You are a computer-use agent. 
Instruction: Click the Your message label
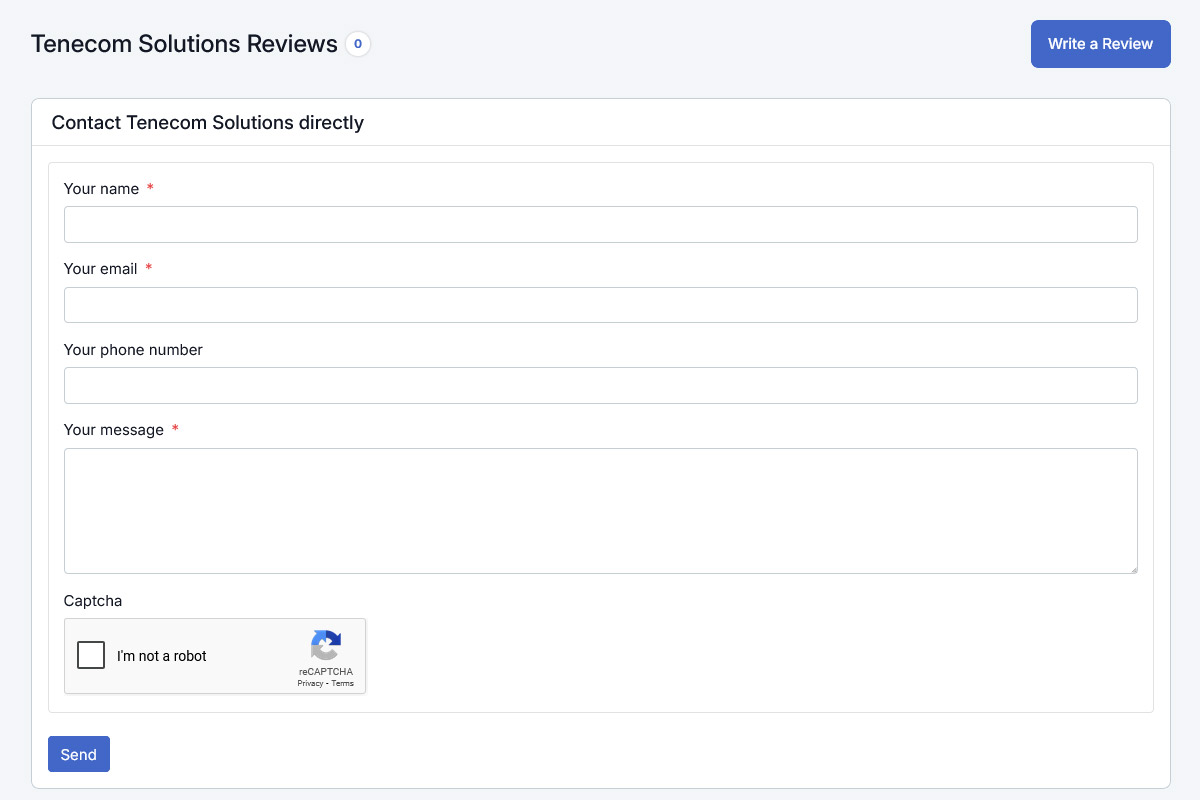113,430
